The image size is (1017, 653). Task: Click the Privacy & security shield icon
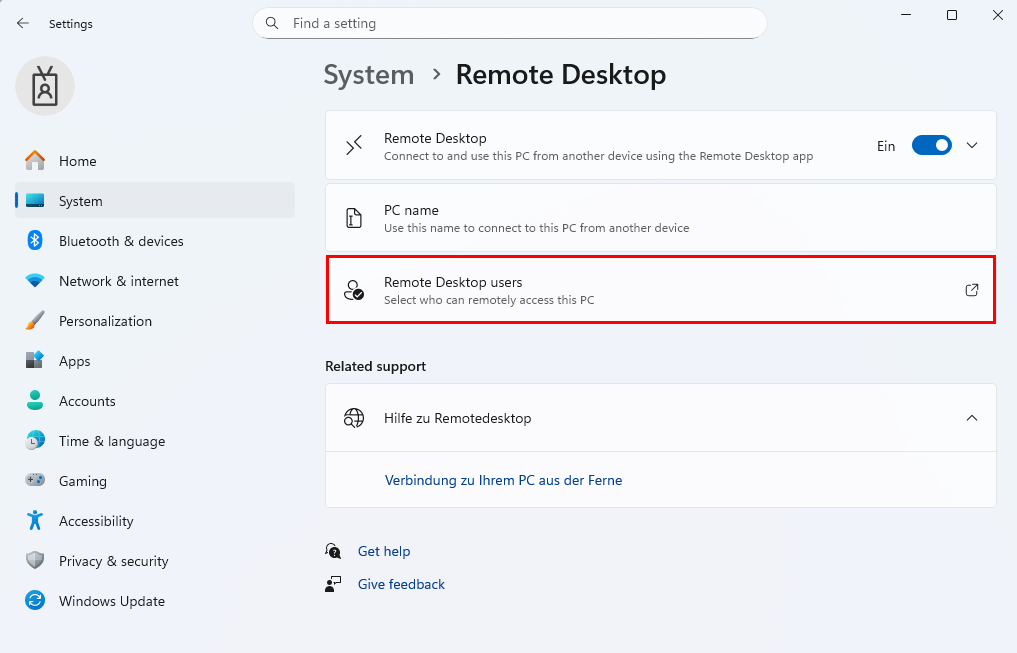(35, 561)
